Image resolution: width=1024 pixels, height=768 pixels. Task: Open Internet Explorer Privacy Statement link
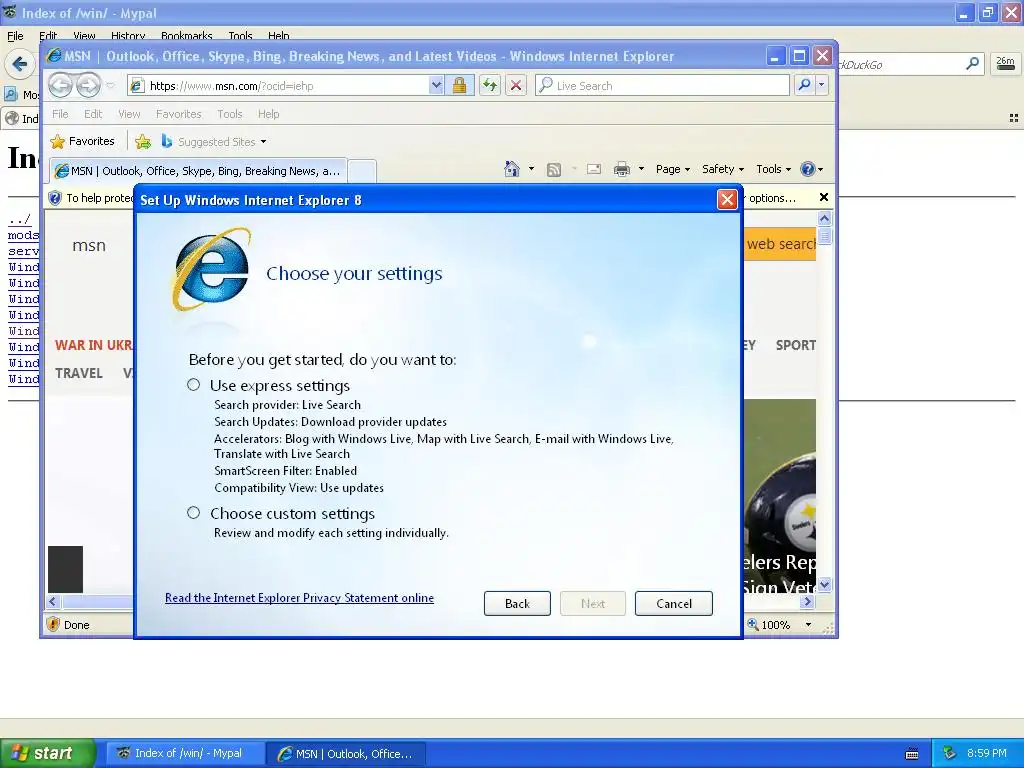(299, 598)
